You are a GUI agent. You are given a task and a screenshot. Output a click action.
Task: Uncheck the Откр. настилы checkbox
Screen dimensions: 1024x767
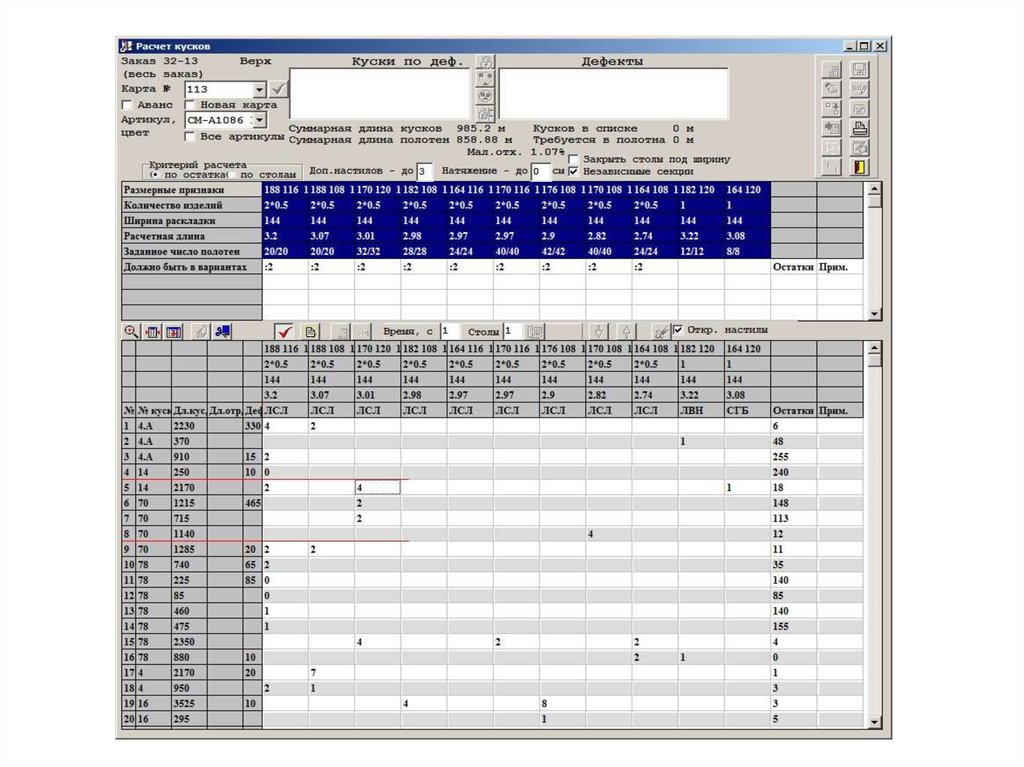[679, 330]
